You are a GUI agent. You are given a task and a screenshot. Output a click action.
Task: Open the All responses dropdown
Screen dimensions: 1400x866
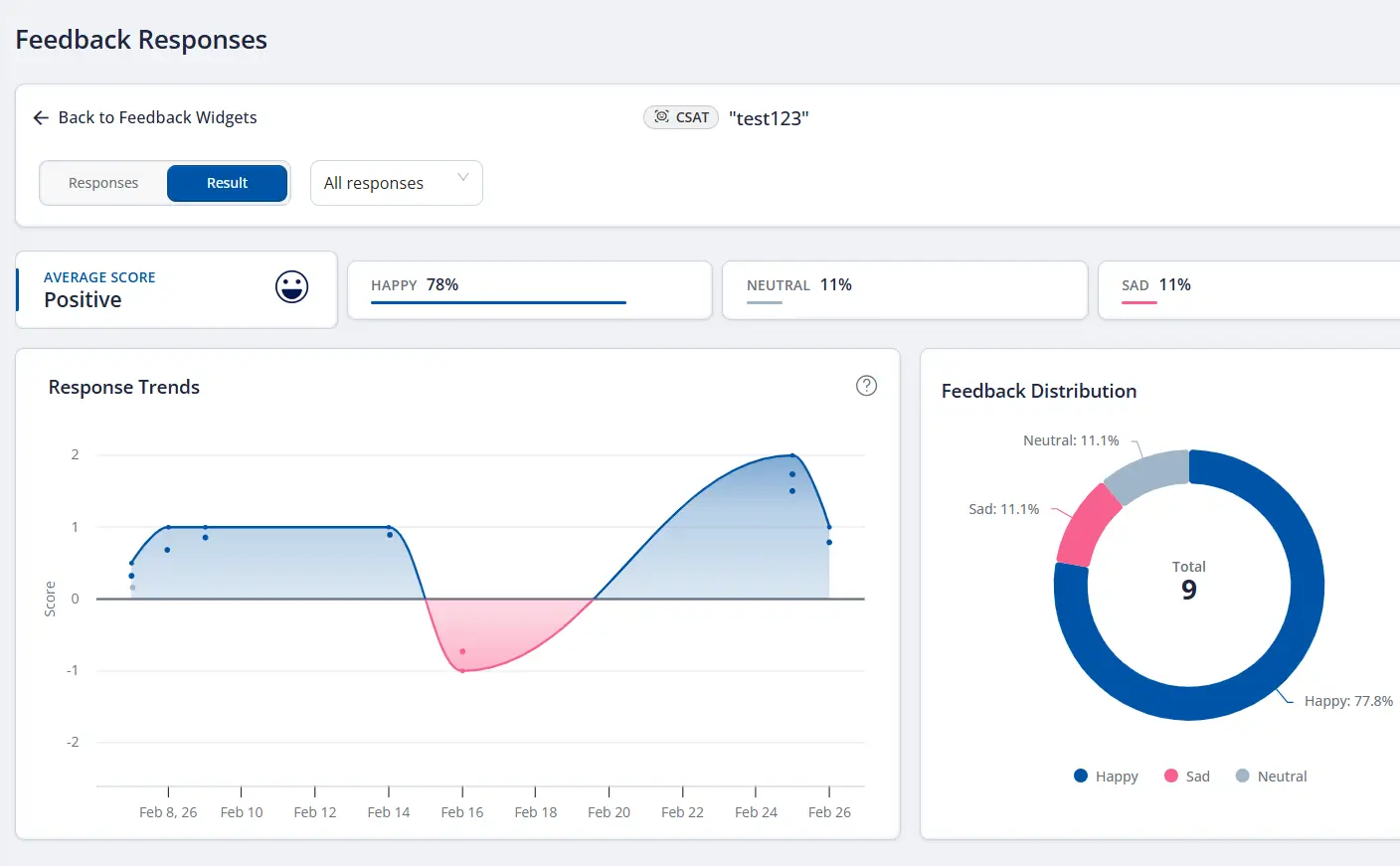click(396, 183)
